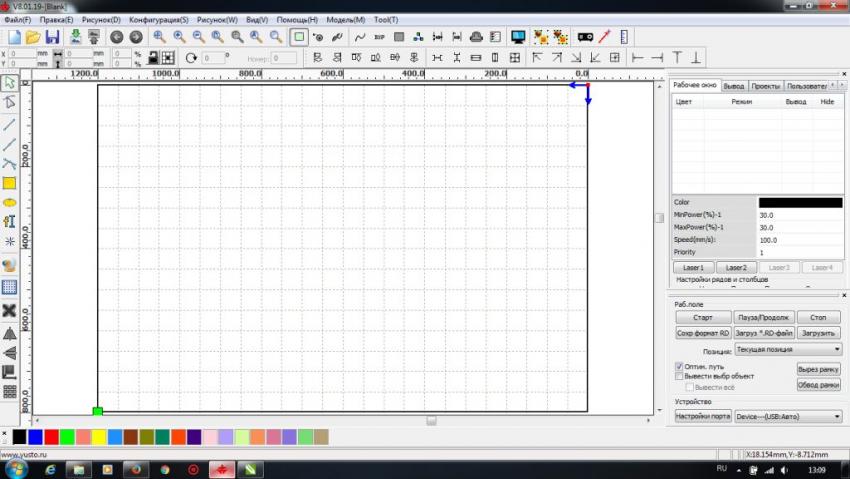
Task: Toggle the 'Оптим. путь' checkbox
Action: click(x=680, y=367)
